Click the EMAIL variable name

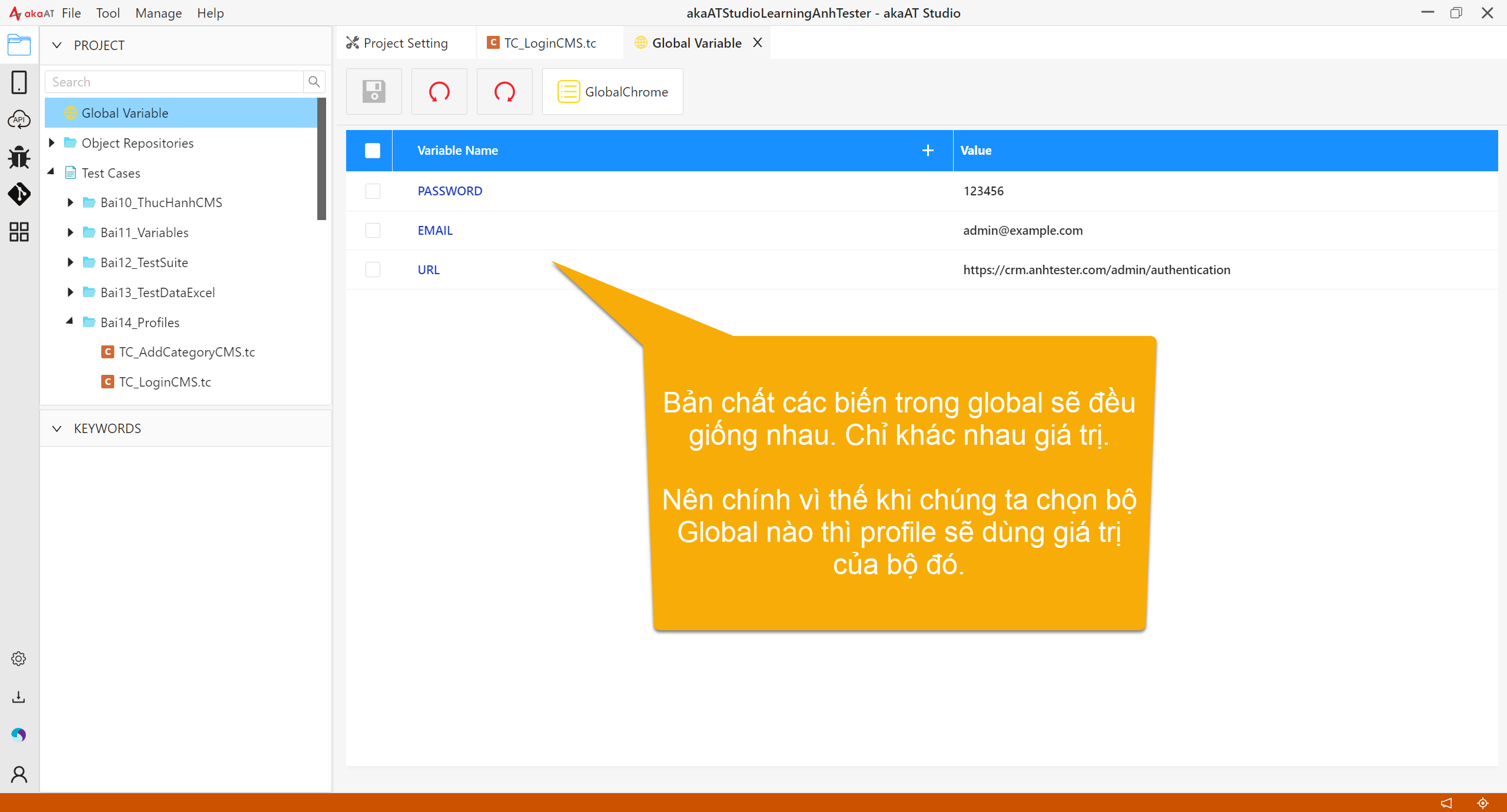coord(435,230)
